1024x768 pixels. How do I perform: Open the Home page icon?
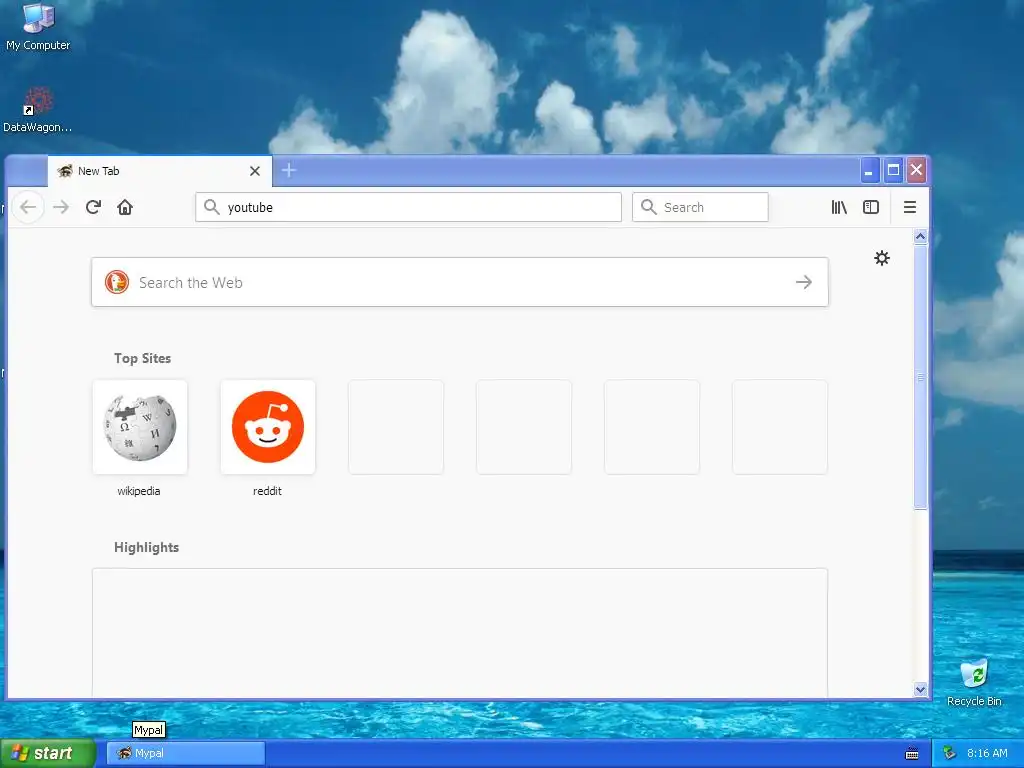coord(125,207)
